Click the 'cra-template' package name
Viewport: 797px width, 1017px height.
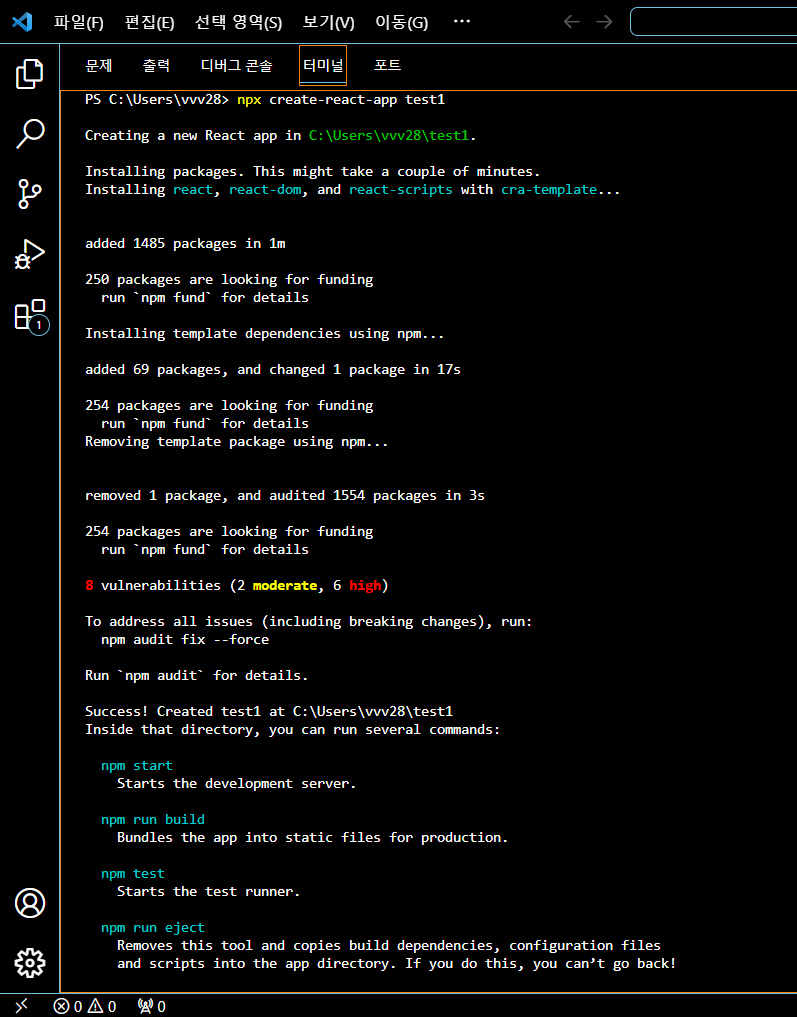(x=549, y=189)
